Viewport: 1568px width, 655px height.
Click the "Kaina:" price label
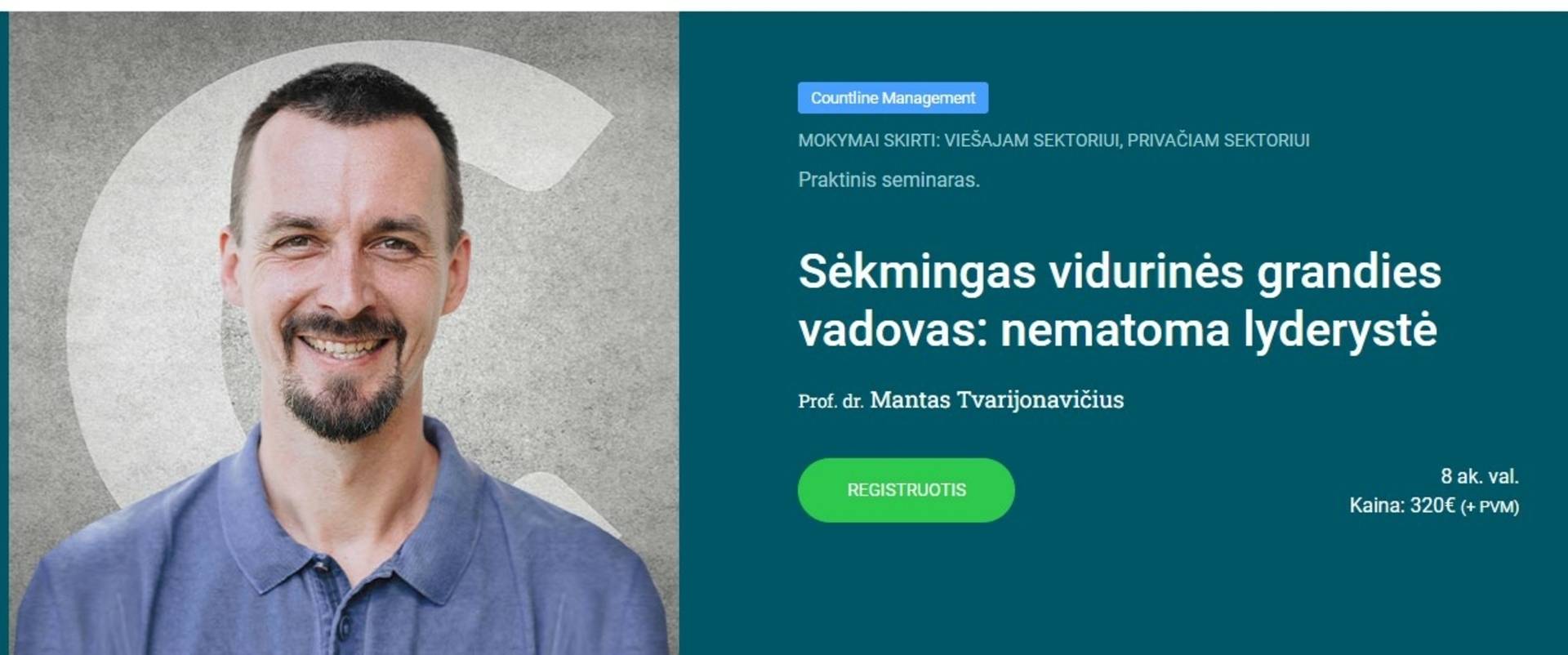[1377, 506]
